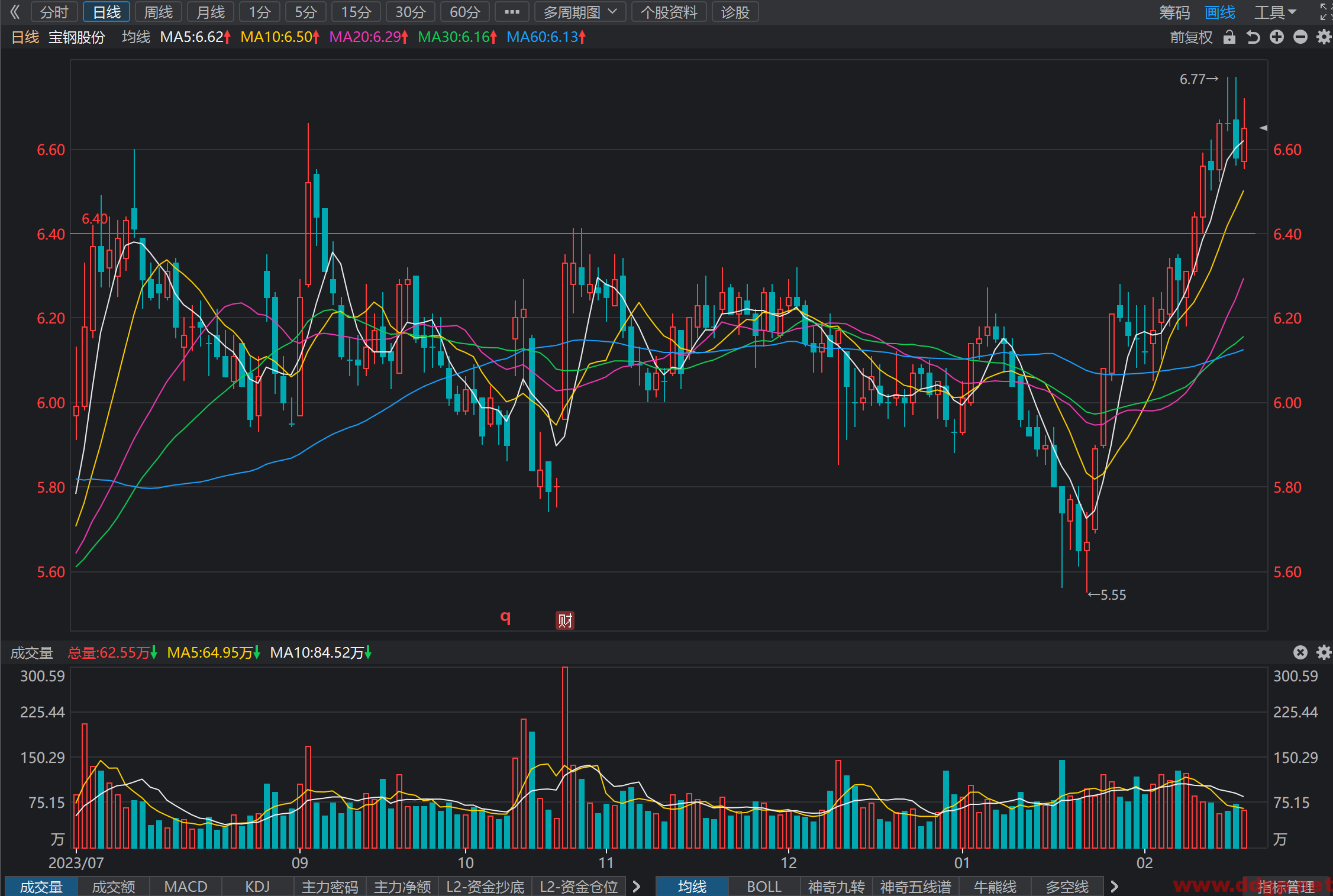Zoom in chart with plus icon

point(1277,37)
